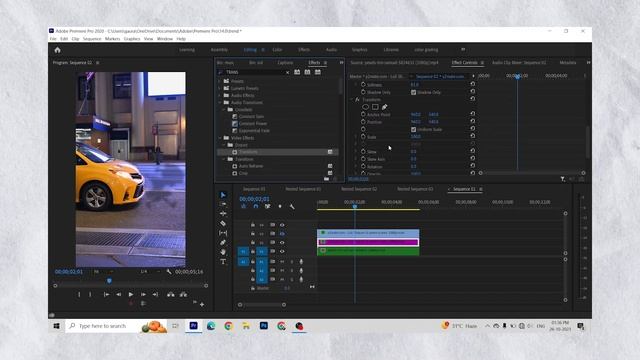Click the Program monitor playhead scrubber
The image size is (640, 360).
(109, 281)
